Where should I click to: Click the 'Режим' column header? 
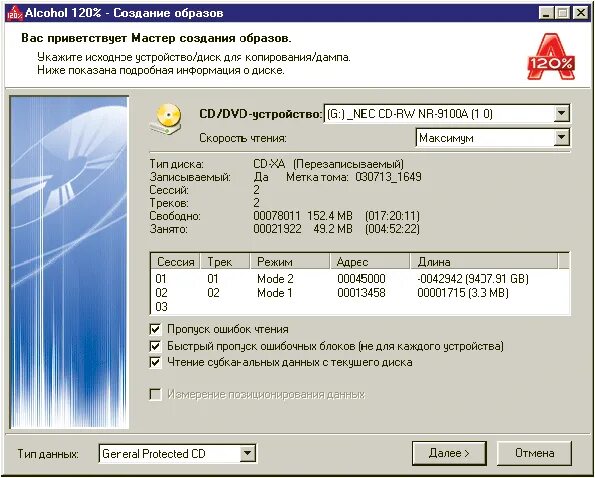tap(290, 262)
